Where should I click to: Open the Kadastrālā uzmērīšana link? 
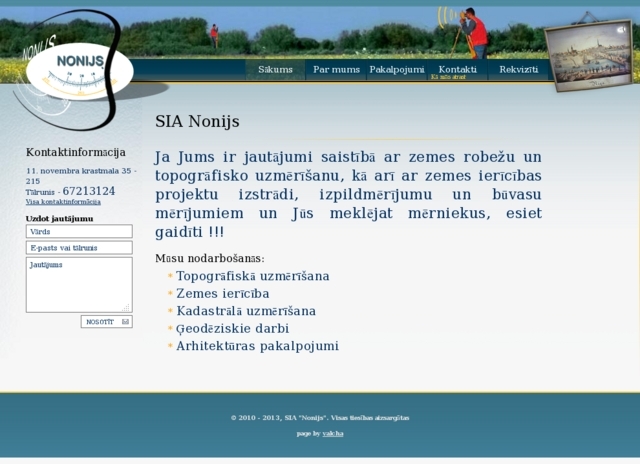coord(246,311)
